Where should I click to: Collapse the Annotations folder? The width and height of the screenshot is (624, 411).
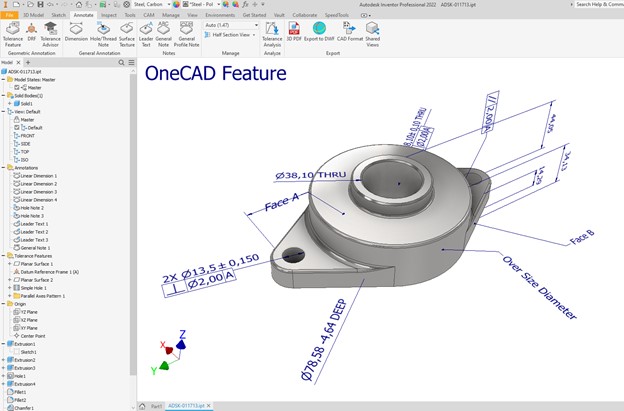(3, 168)
